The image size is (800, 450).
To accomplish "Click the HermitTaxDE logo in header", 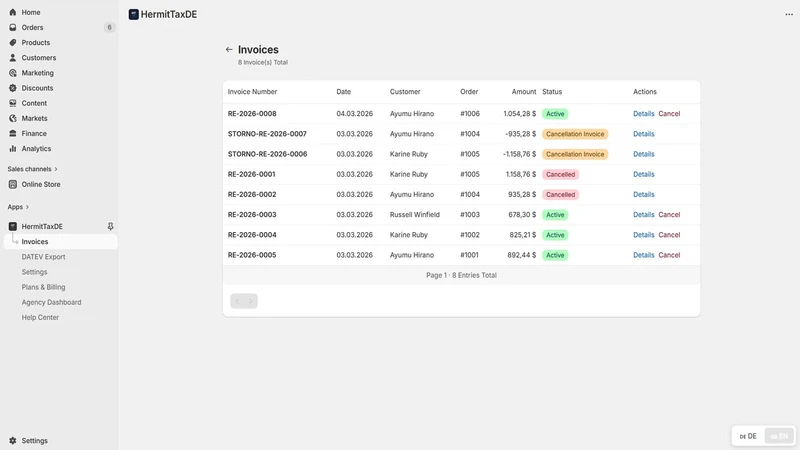I will click(x=134, y=14).
